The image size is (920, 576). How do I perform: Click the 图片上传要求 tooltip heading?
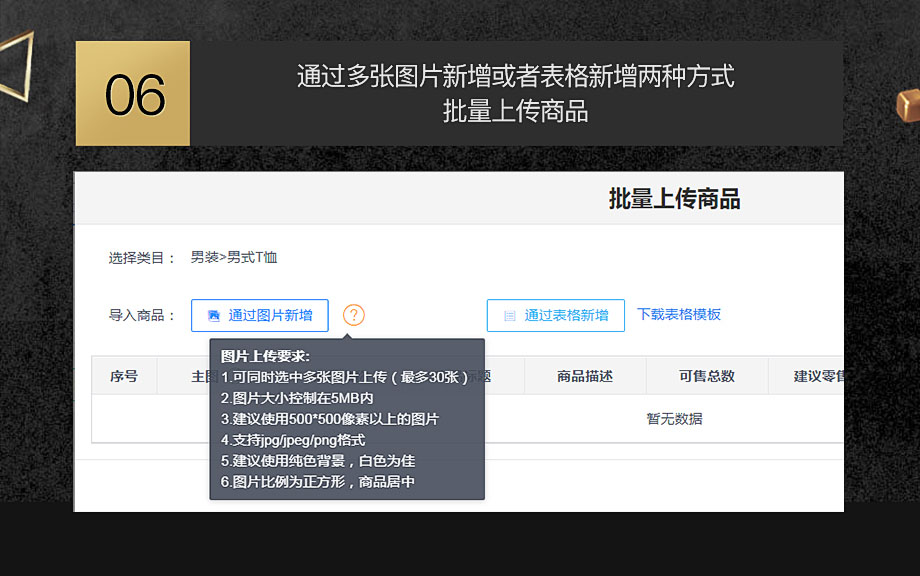click(266, 356)
